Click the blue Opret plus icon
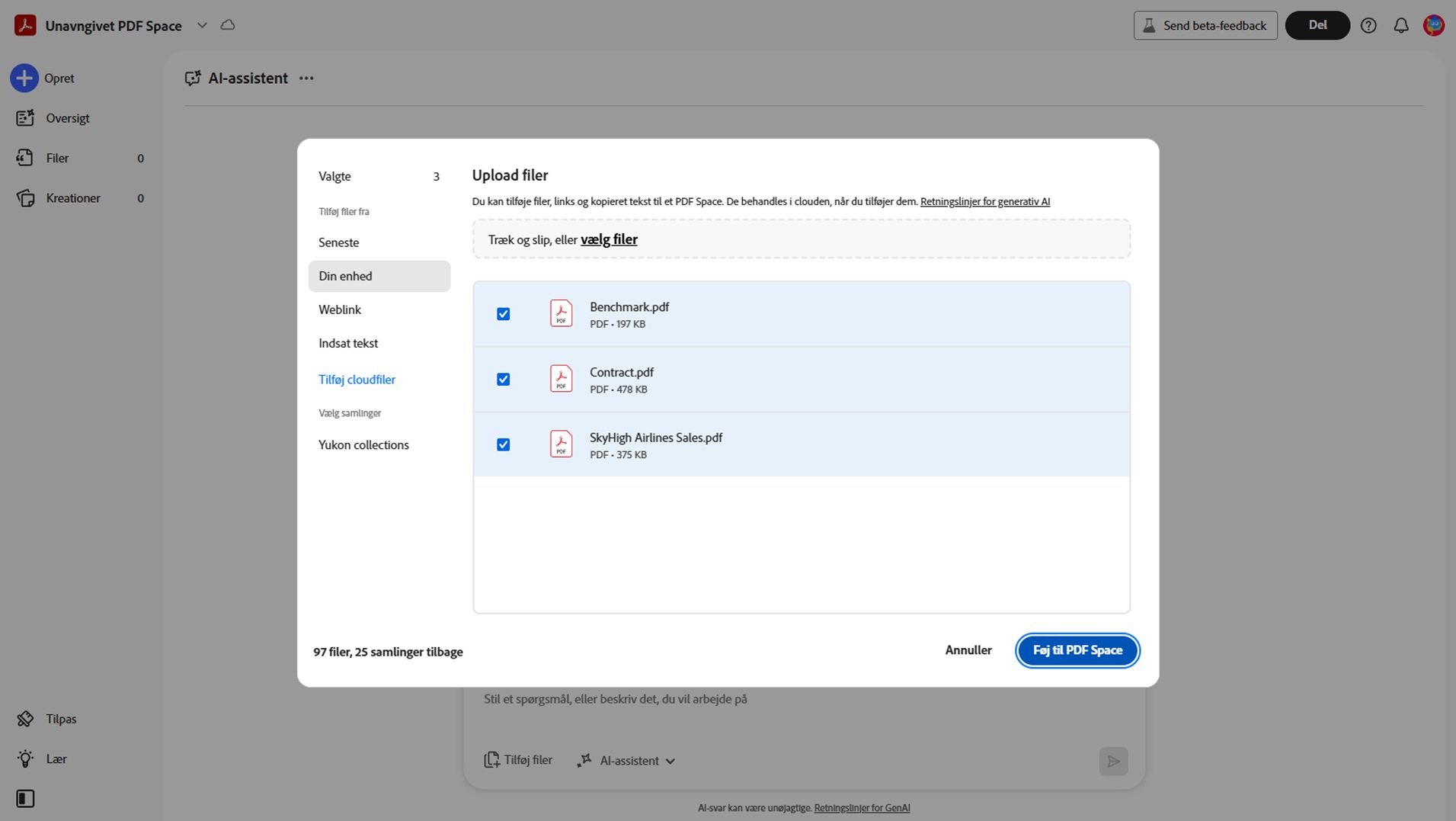Screen dimensions: 1456x821 pos(24,78)
